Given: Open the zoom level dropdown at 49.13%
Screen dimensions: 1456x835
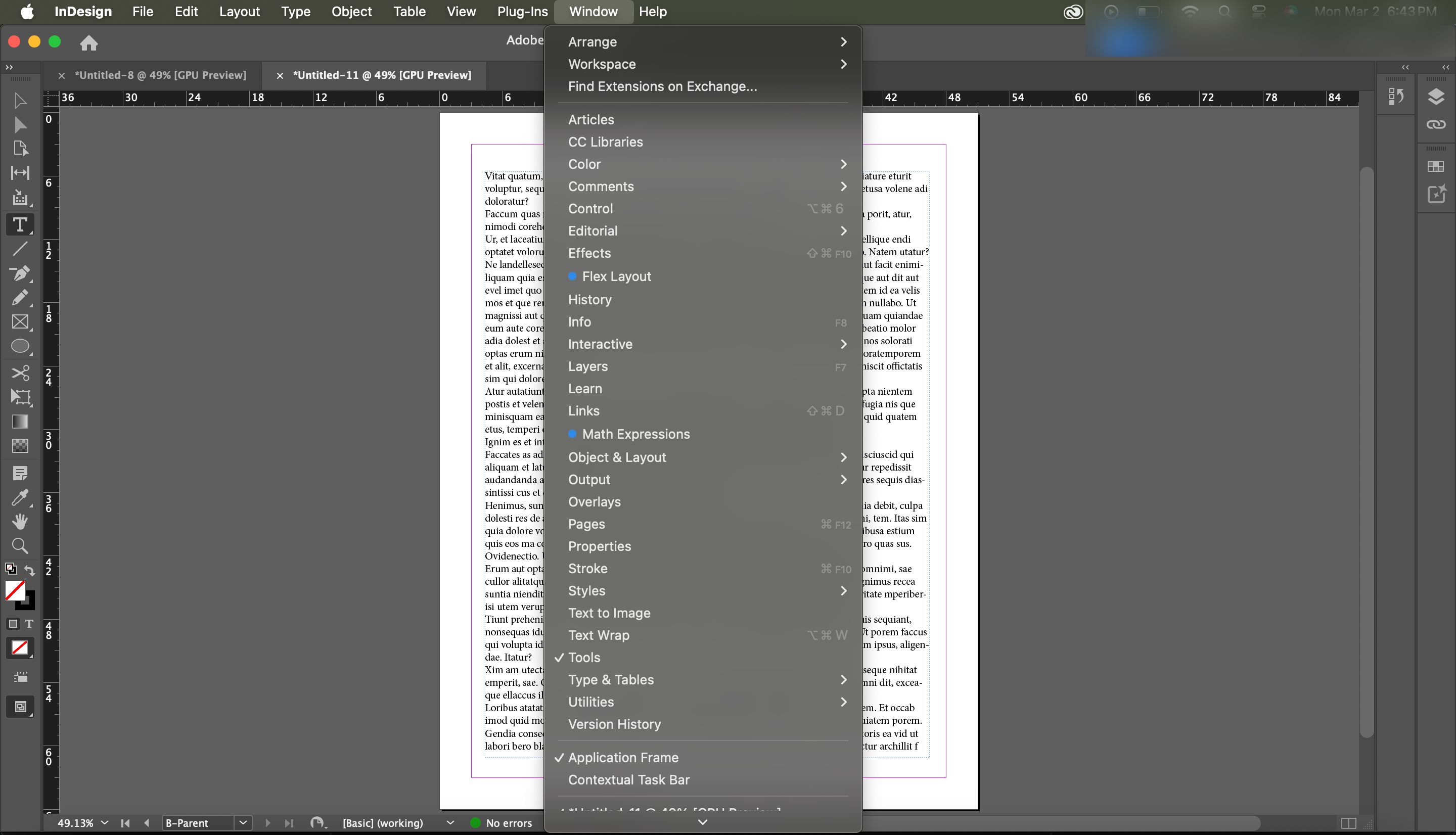Looking at the screenshot, I should tap(104, 822).
